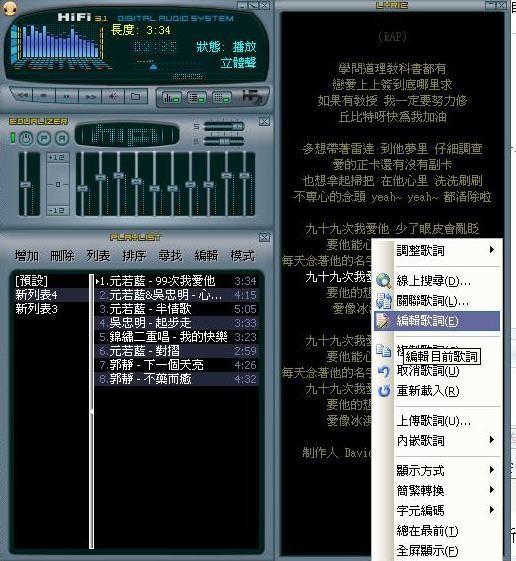
Task: Click the speaker mute button
Action: [113, 96]
